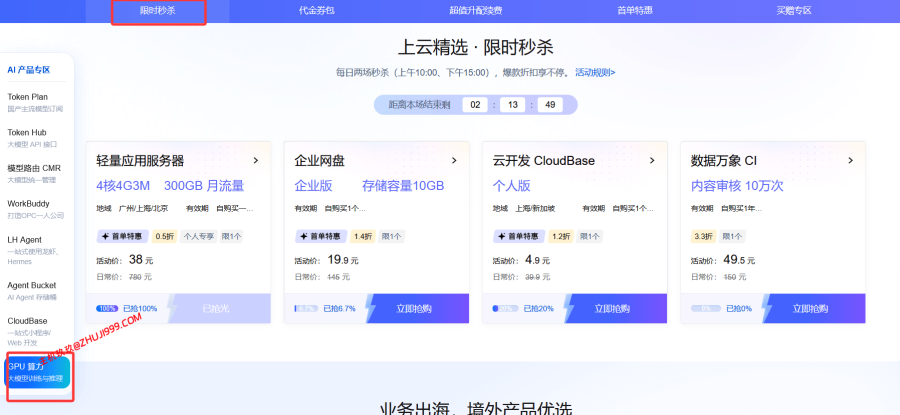This screenshot has height=415, width=900.
Task: Expand the 云开发 CloudBase card arrow
Action: click(652, 161)
